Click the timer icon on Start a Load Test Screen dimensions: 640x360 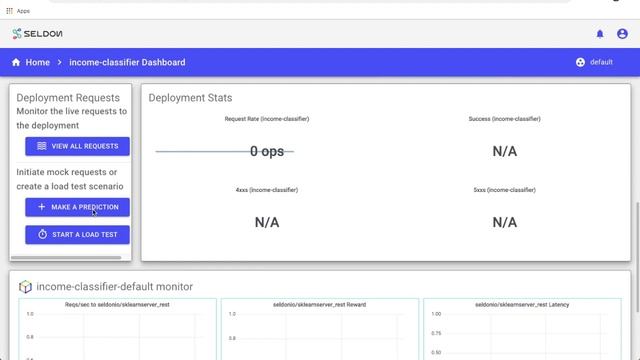coord(42,234)
